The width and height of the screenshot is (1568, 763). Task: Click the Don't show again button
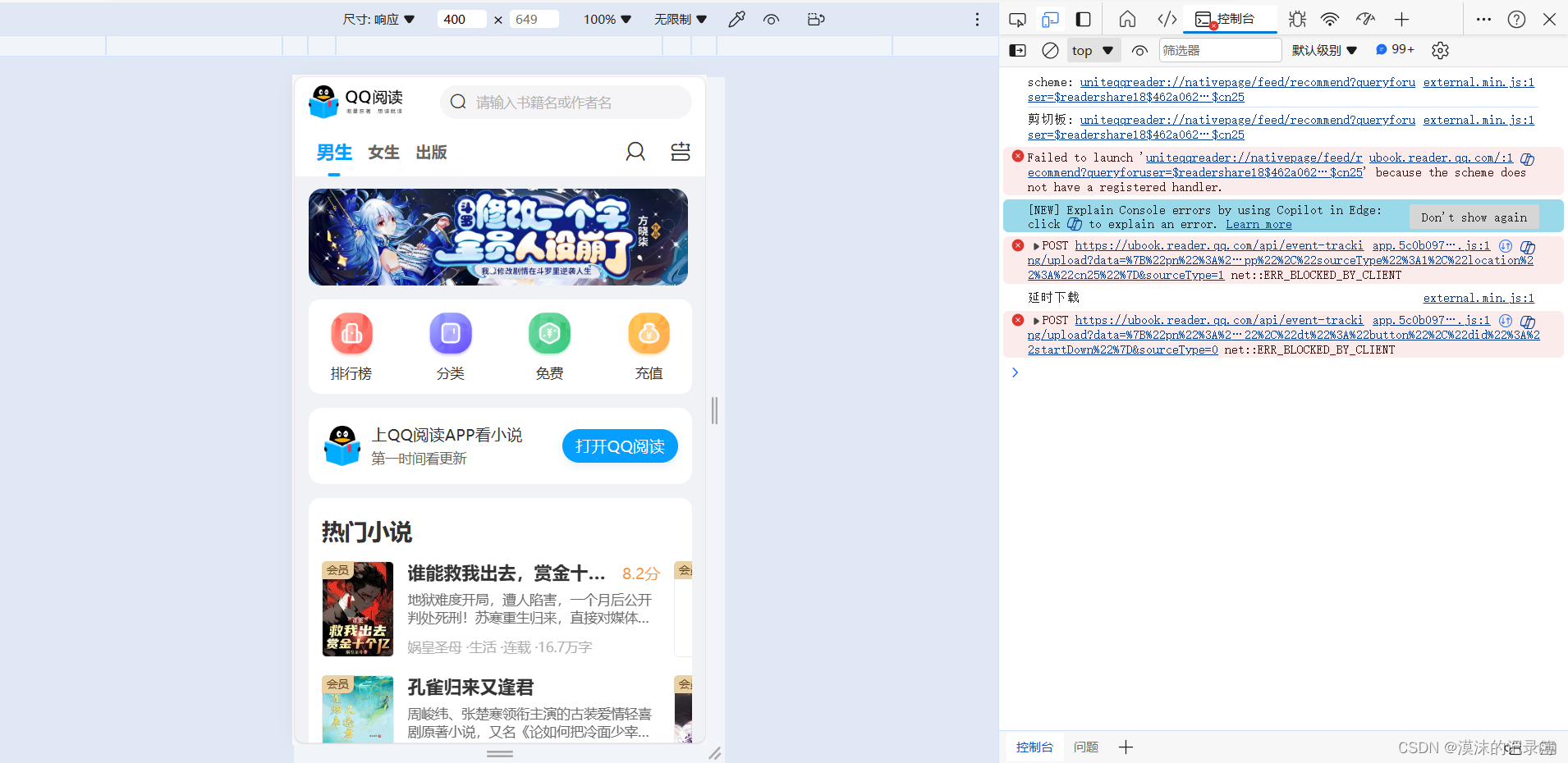pos(1474,217)
